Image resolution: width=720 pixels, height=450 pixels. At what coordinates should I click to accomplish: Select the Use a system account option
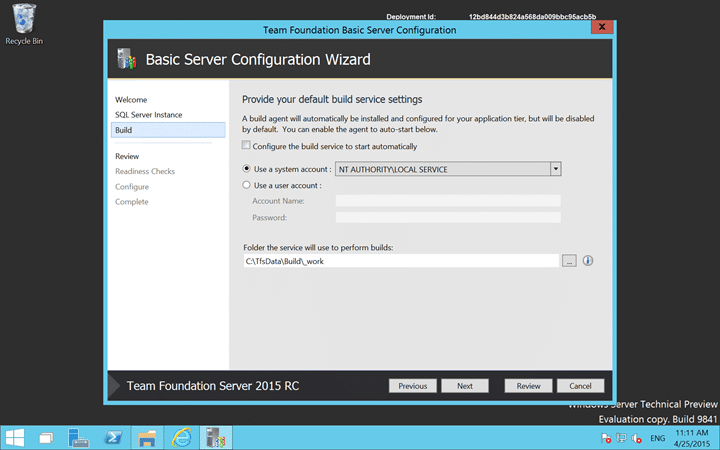(247, 169)
